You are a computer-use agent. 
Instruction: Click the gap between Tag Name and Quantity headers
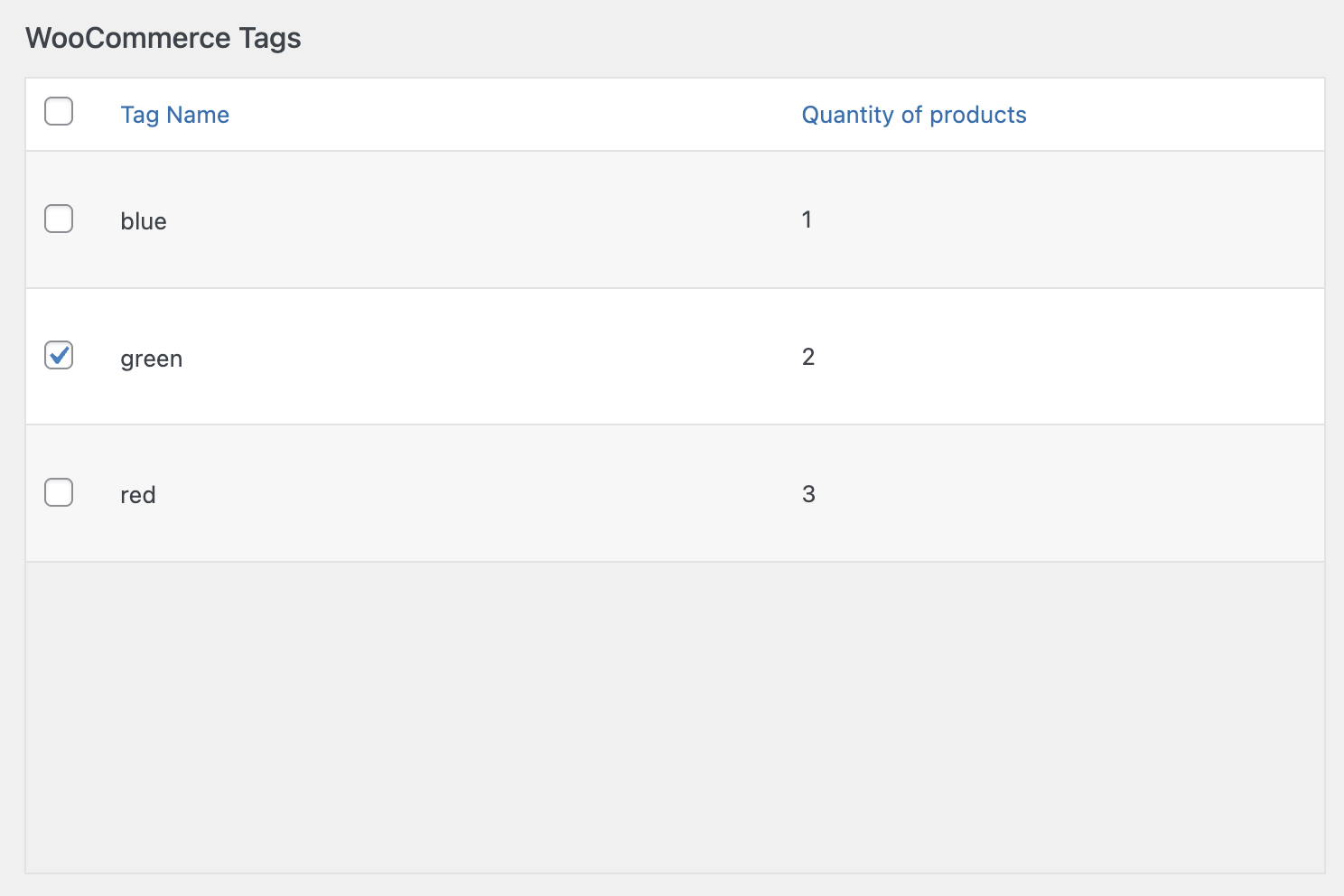(x=515, y=115)
